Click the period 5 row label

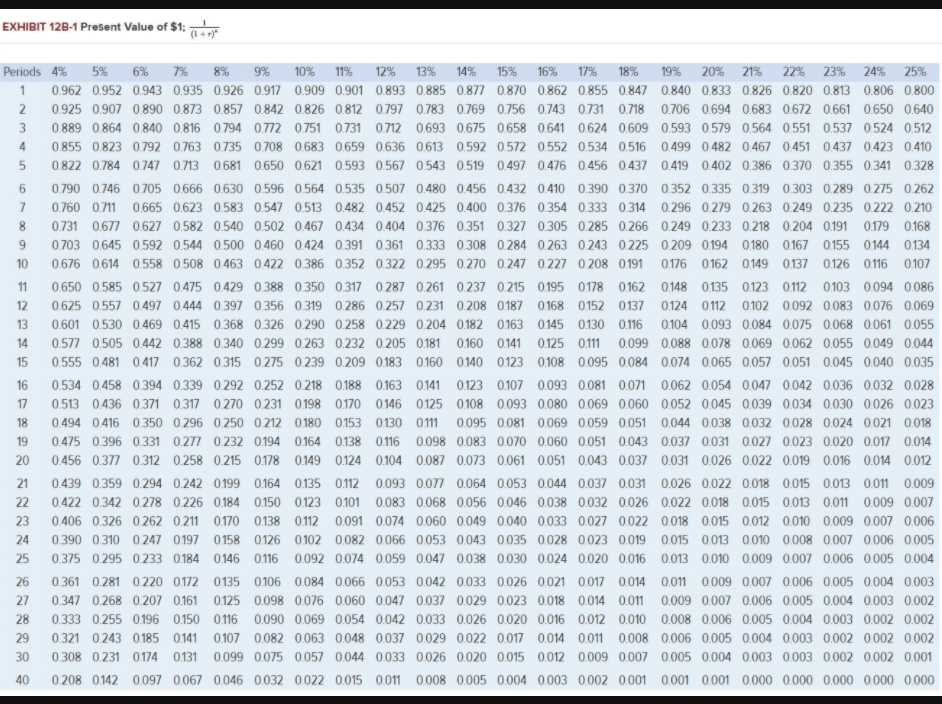pyautogui.click(x=22, y=166)
